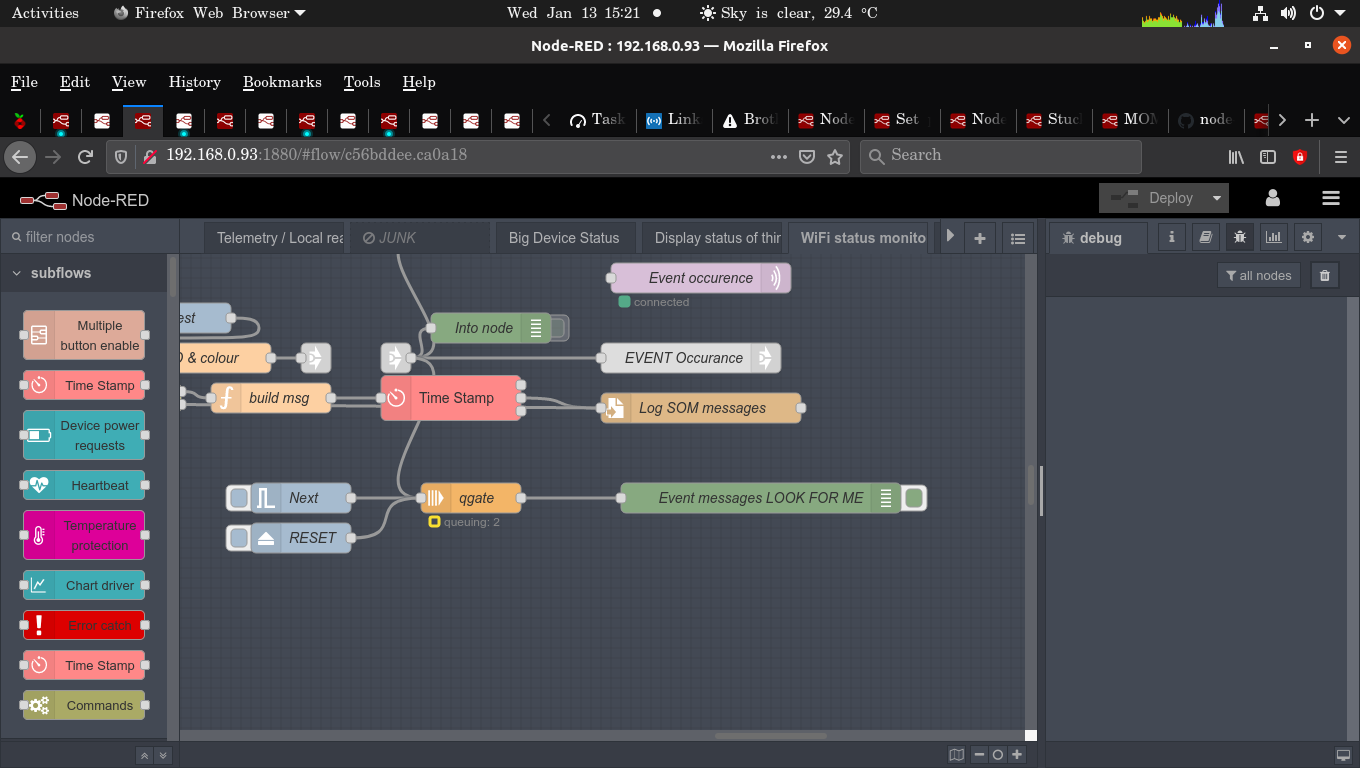Viewport: 1360px width, 768px height.
Task: Open the list flows icon
Action: pos(1018,237)
